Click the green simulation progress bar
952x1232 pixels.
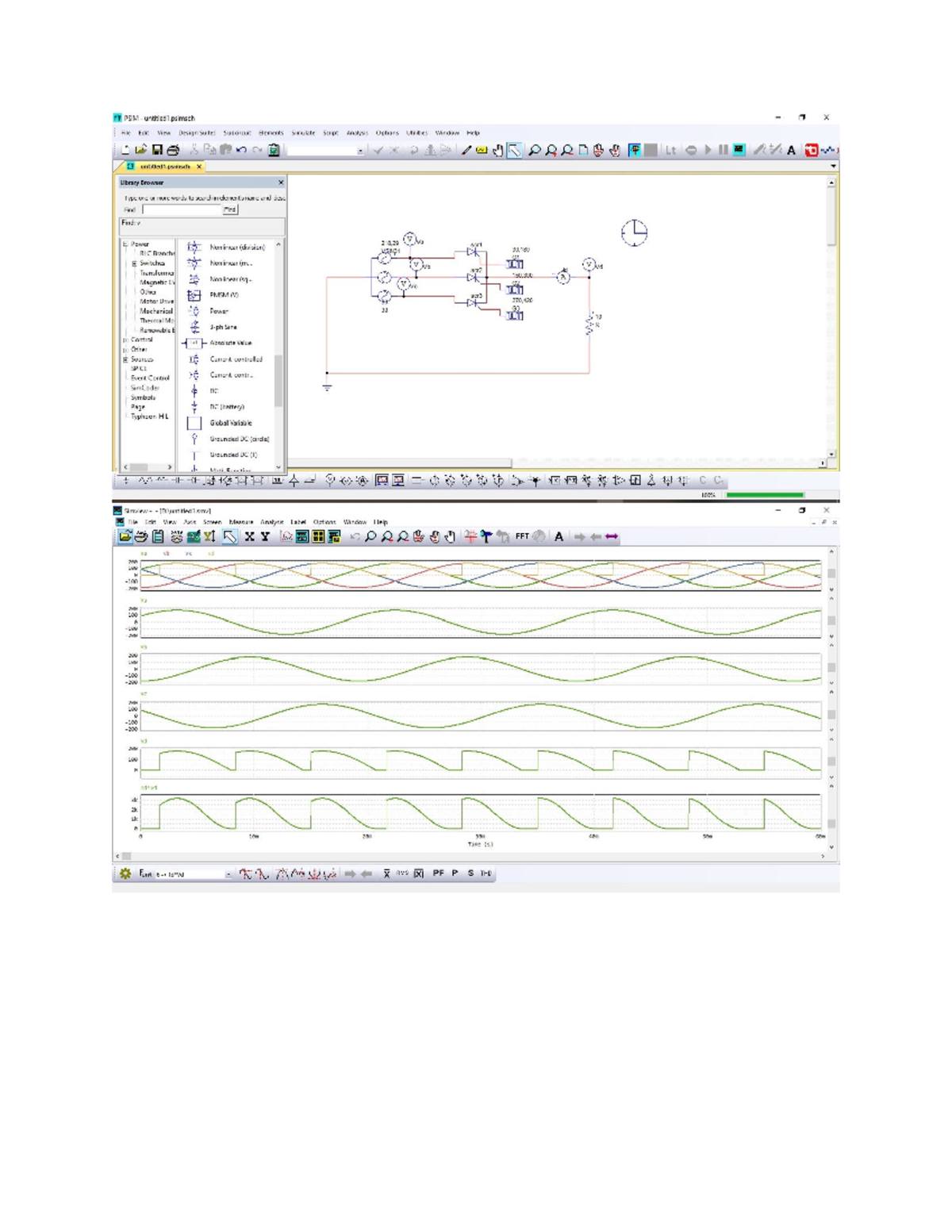(766, 495)
